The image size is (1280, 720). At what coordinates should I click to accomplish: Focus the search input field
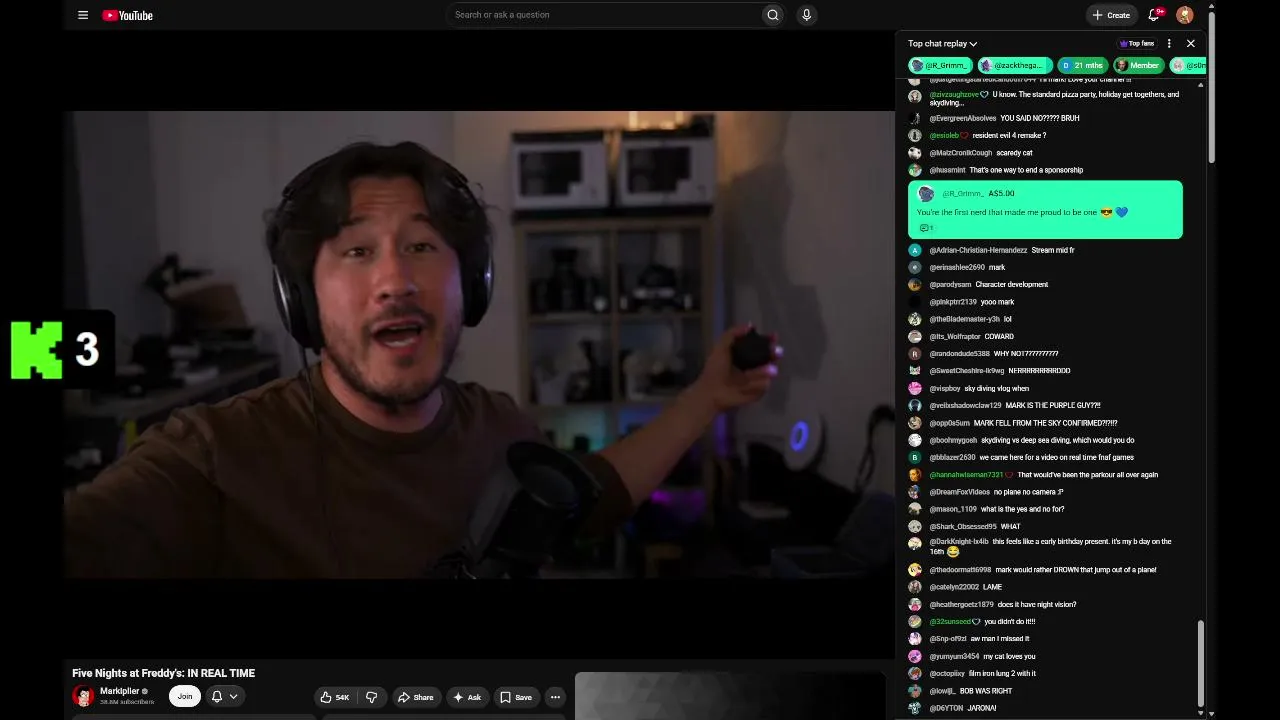click(x=603, y=15)
